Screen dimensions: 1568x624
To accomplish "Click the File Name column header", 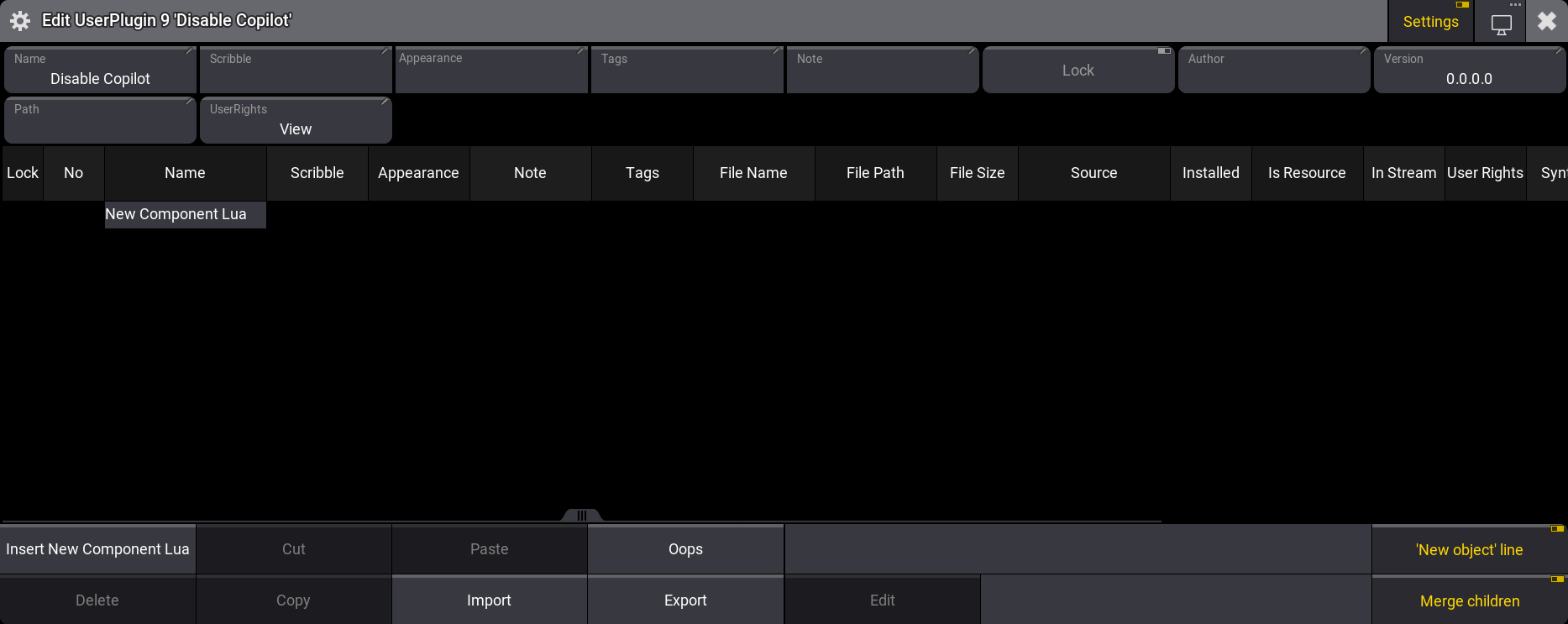I will [753, 173].
